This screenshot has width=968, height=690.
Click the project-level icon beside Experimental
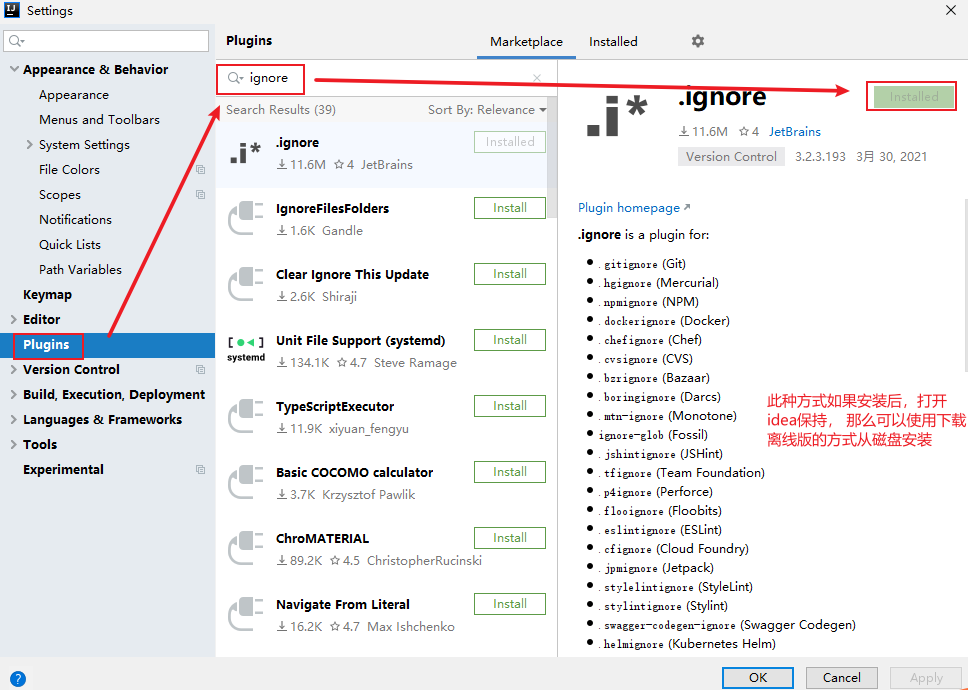tap(200, 469)
